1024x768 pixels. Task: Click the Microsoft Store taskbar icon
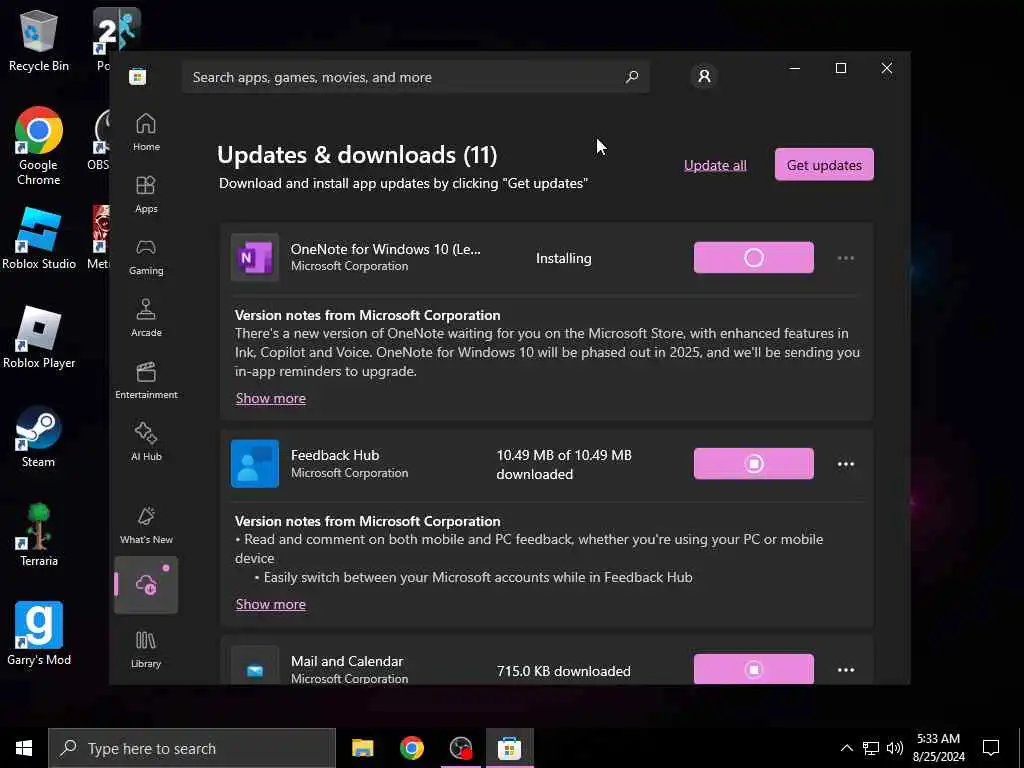click(x=509, y=748)
